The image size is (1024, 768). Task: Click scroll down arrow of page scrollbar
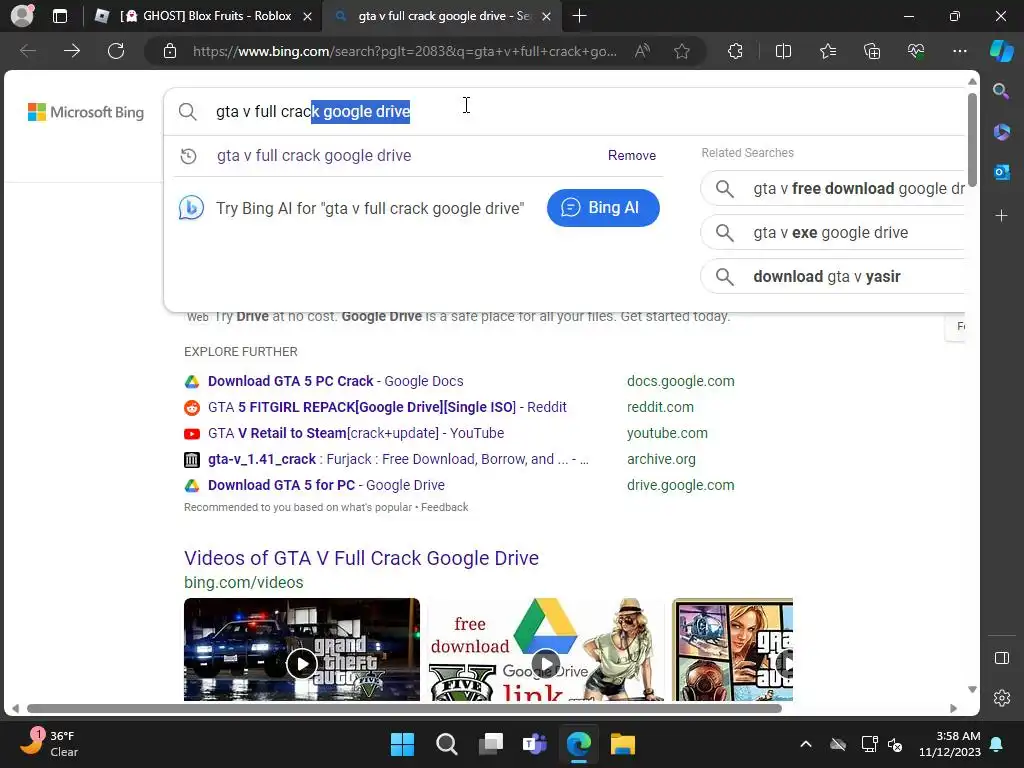[972, 690]
